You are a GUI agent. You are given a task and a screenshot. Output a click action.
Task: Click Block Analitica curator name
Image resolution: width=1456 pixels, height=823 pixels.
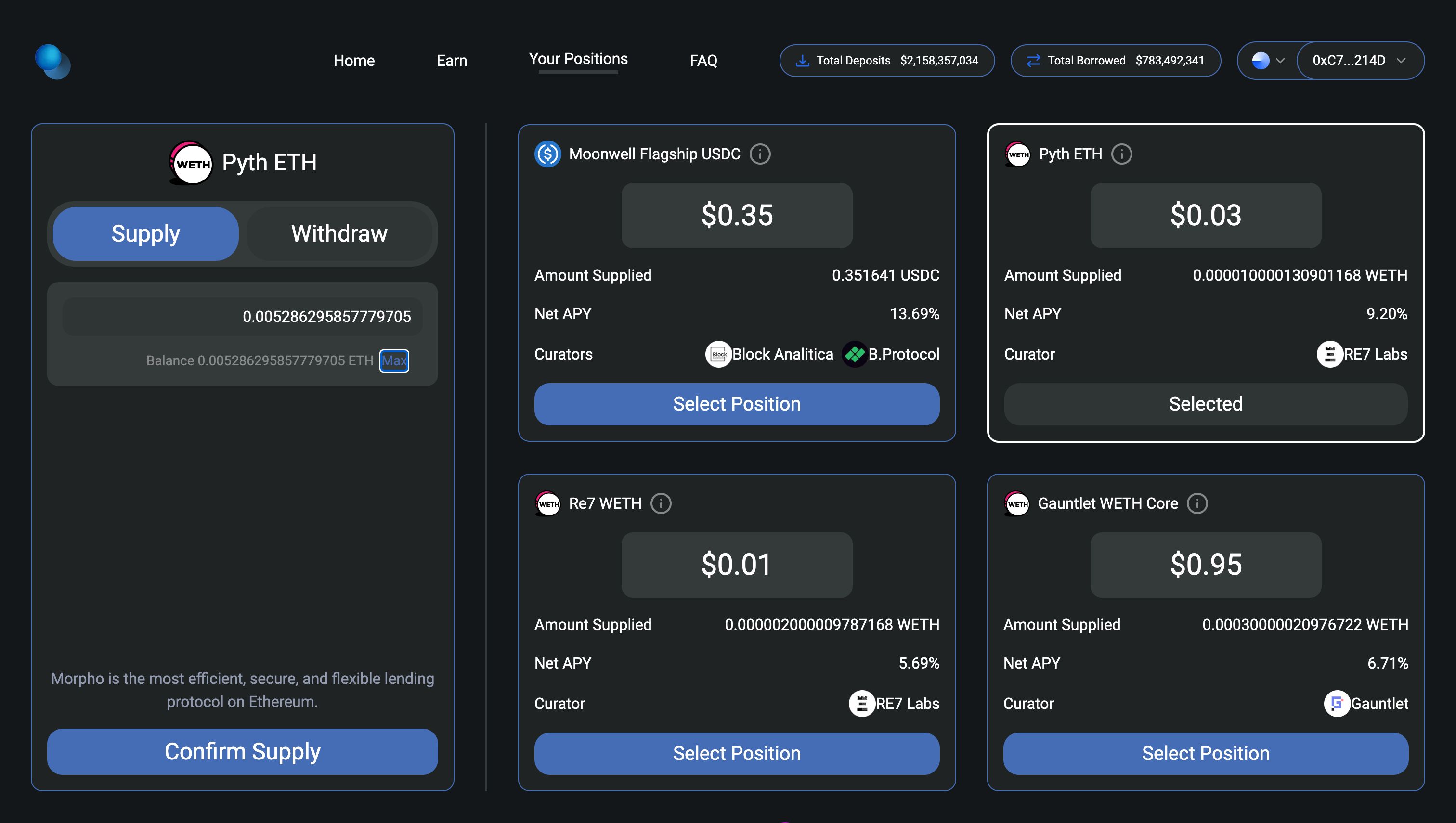point(782,354)
